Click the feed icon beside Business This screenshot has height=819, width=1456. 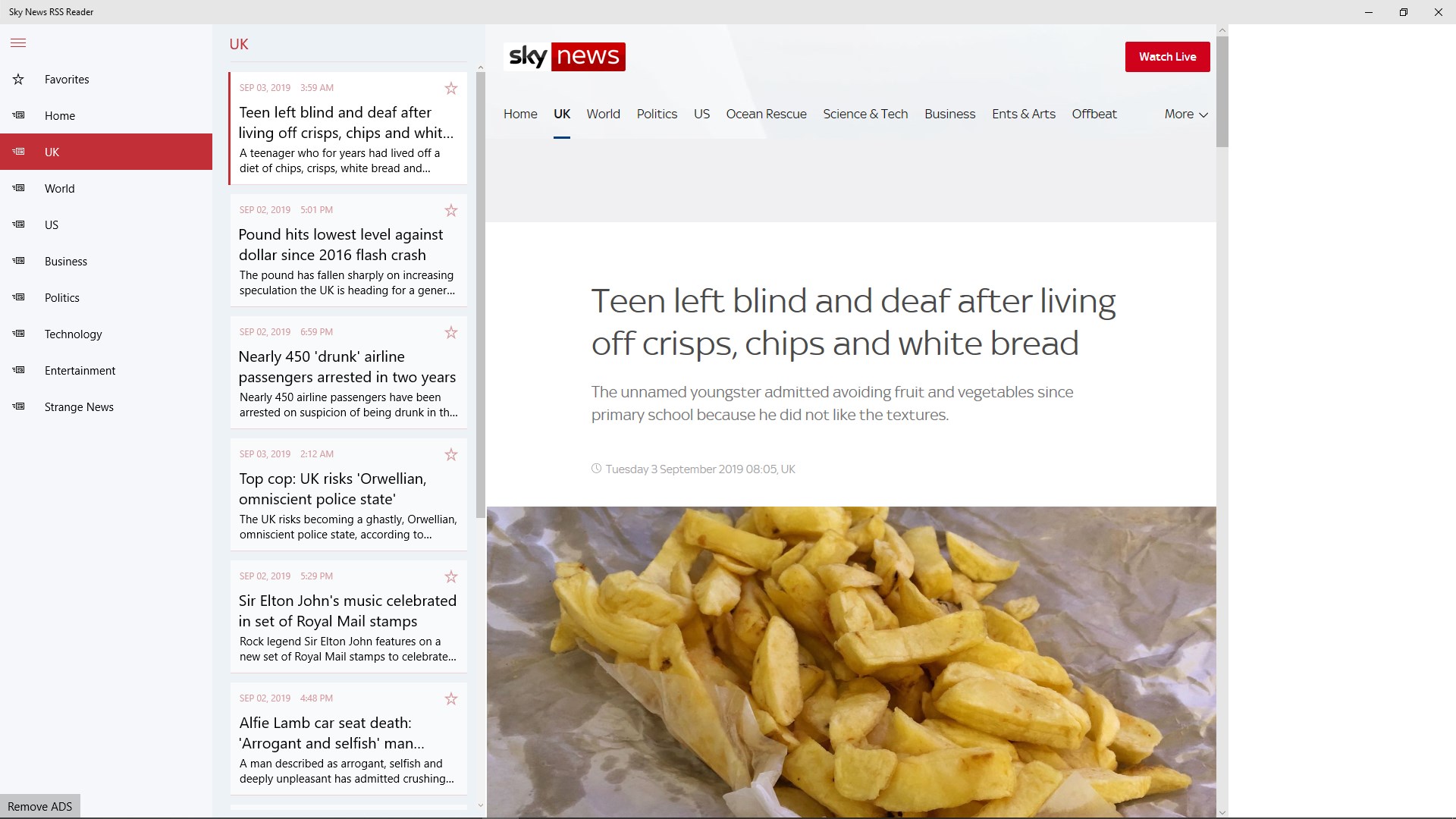coord(18,261)
